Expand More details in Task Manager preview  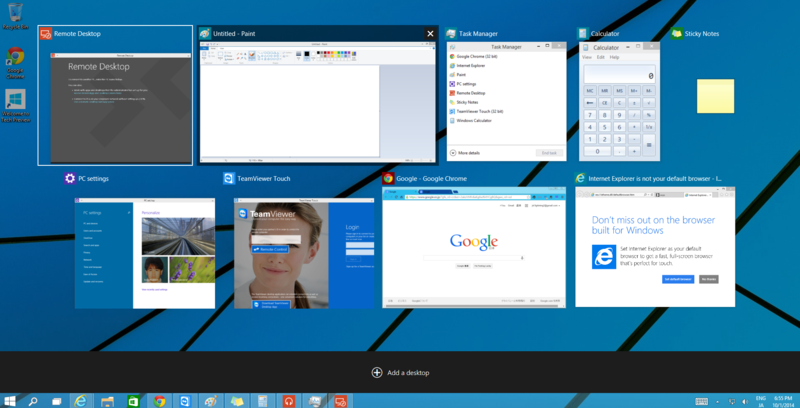pyautogui.click(x=465, y=152)
